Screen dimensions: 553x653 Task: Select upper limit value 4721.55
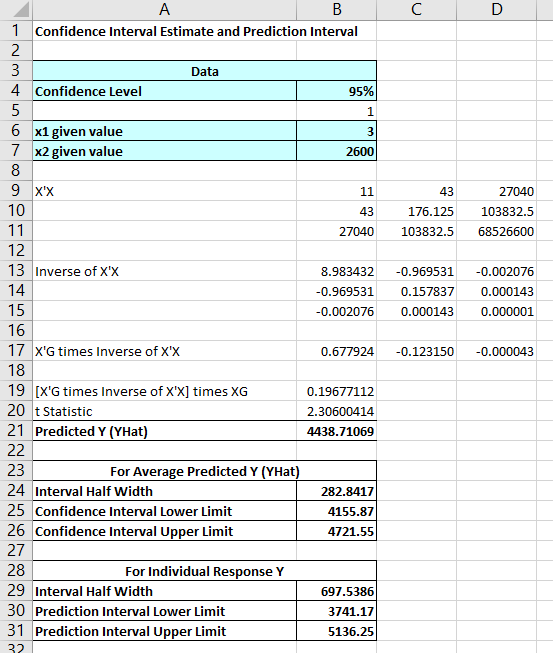click(336, 531)
